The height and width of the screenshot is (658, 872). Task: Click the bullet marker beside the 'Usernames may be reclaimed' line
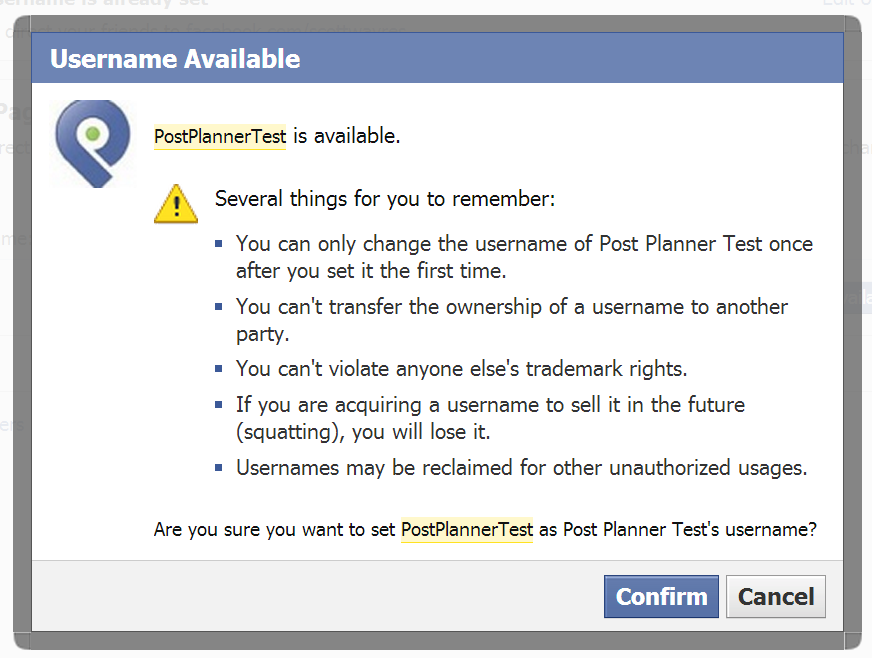click(x=219, y=468)
